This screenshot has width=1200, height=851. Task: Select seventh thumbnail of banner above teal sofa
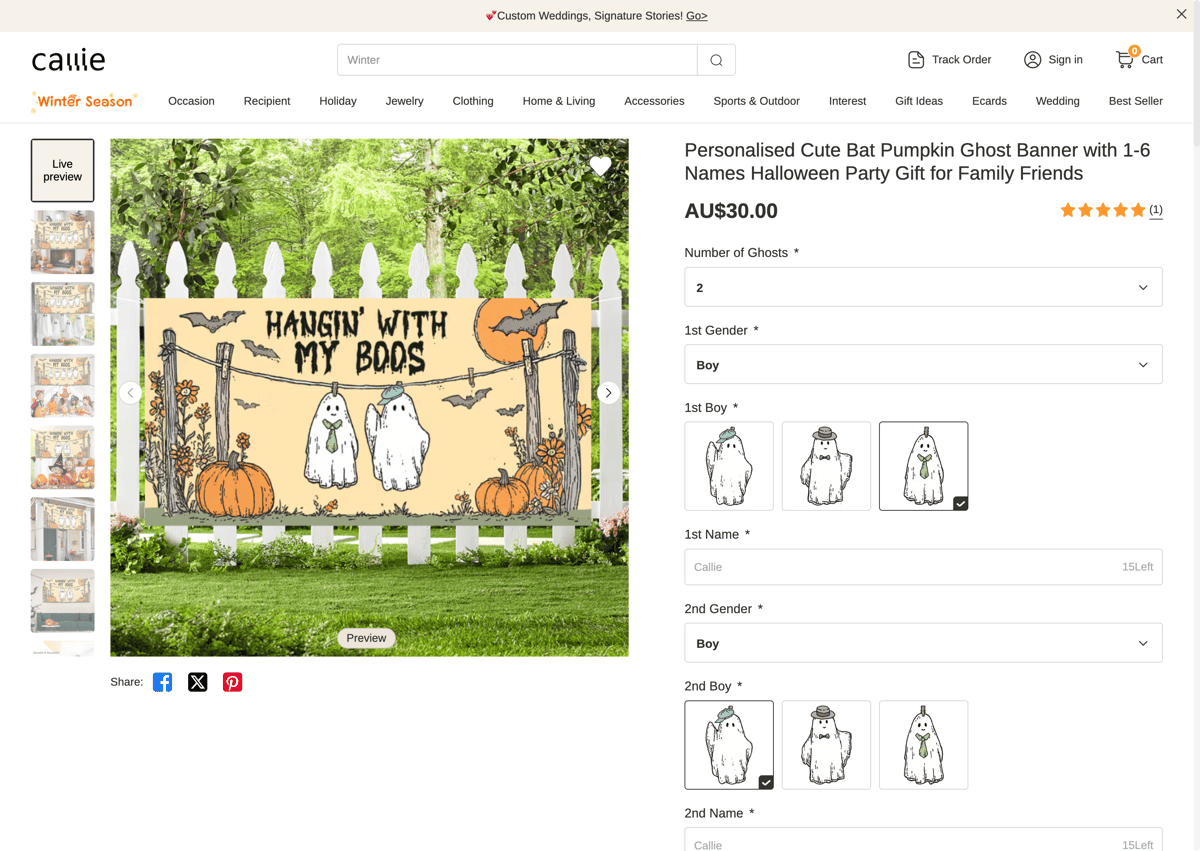pyautogui.click(x=63, y=602)
